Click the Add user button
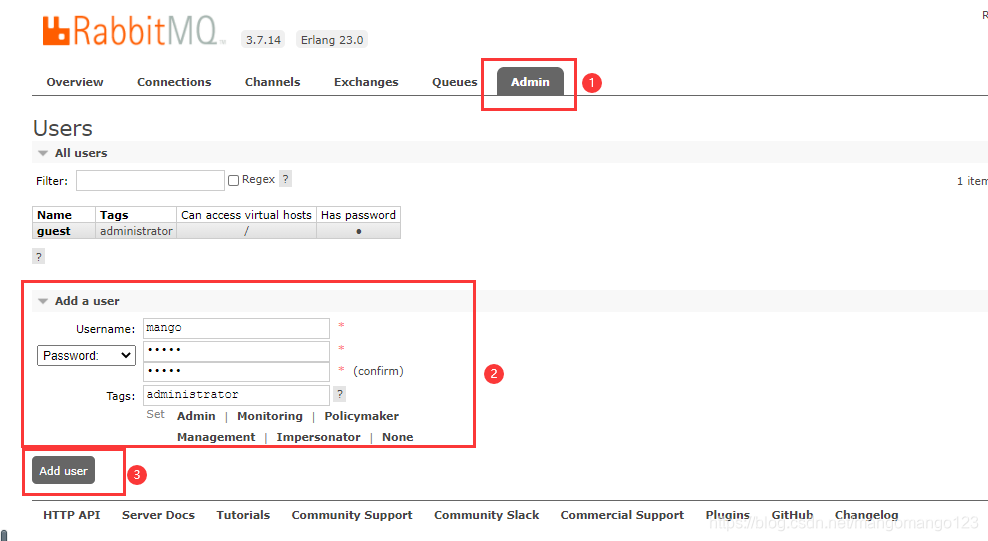Image resolution: width=988 pixels, height=541 pixels. 63,470
